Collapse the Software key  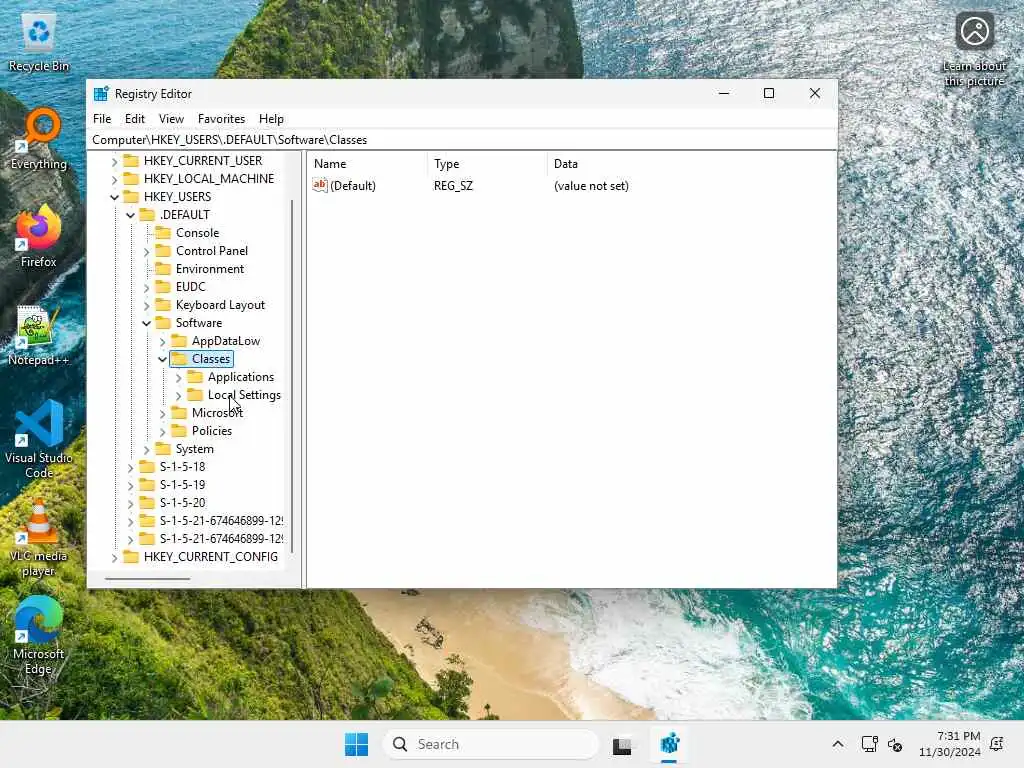pyautogui.click(x=146, y=323)
